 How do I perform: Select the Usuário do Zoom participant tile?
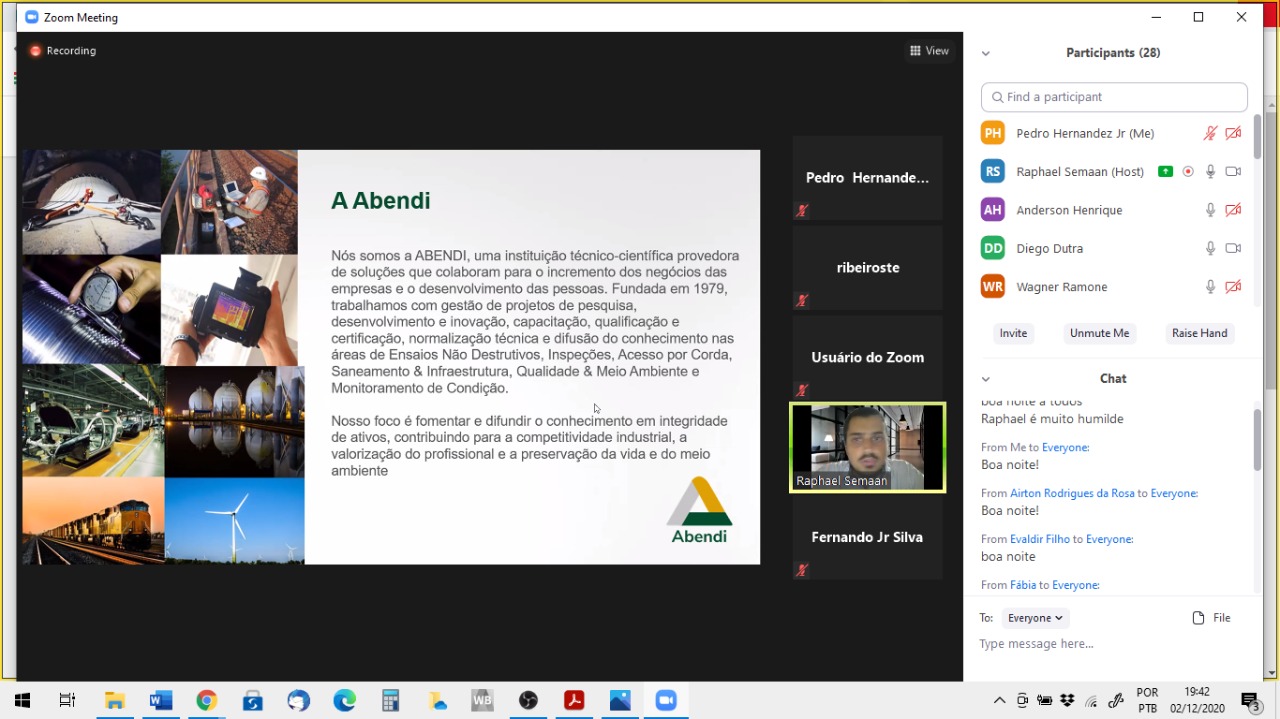click(x=867, y=358)
